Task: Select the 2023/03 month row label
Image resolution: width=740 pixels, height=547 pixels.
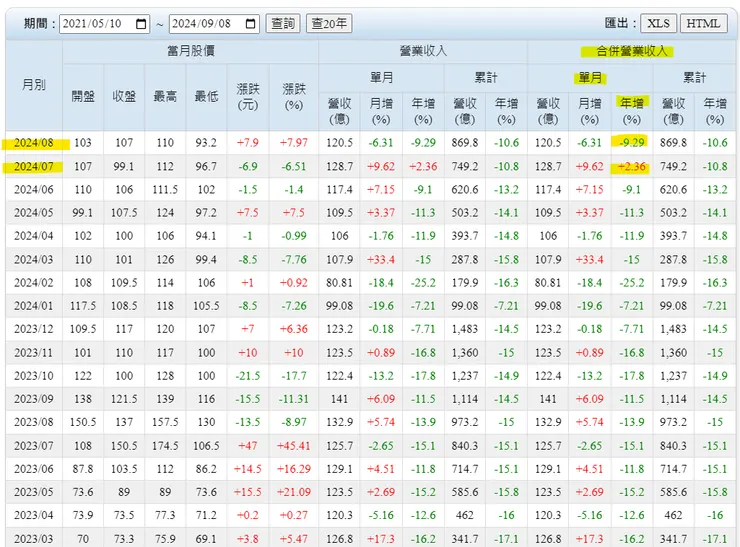Action: tap(34, 539)
